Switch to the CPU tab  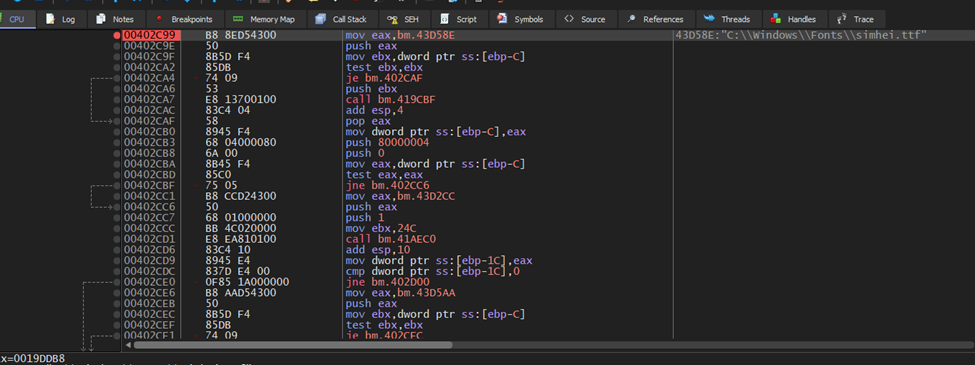[16, 19]
